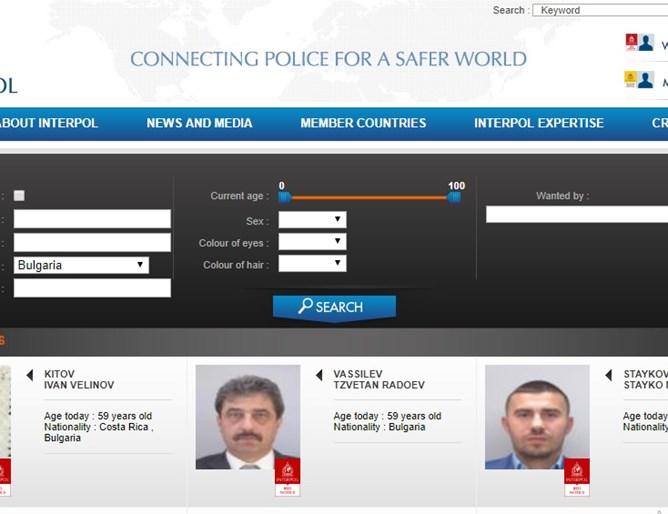The image size is (668, 514).
Task: Open the MEMBER COUNTRIES menu
Action: pyautogui.click(x=363, y=123)
